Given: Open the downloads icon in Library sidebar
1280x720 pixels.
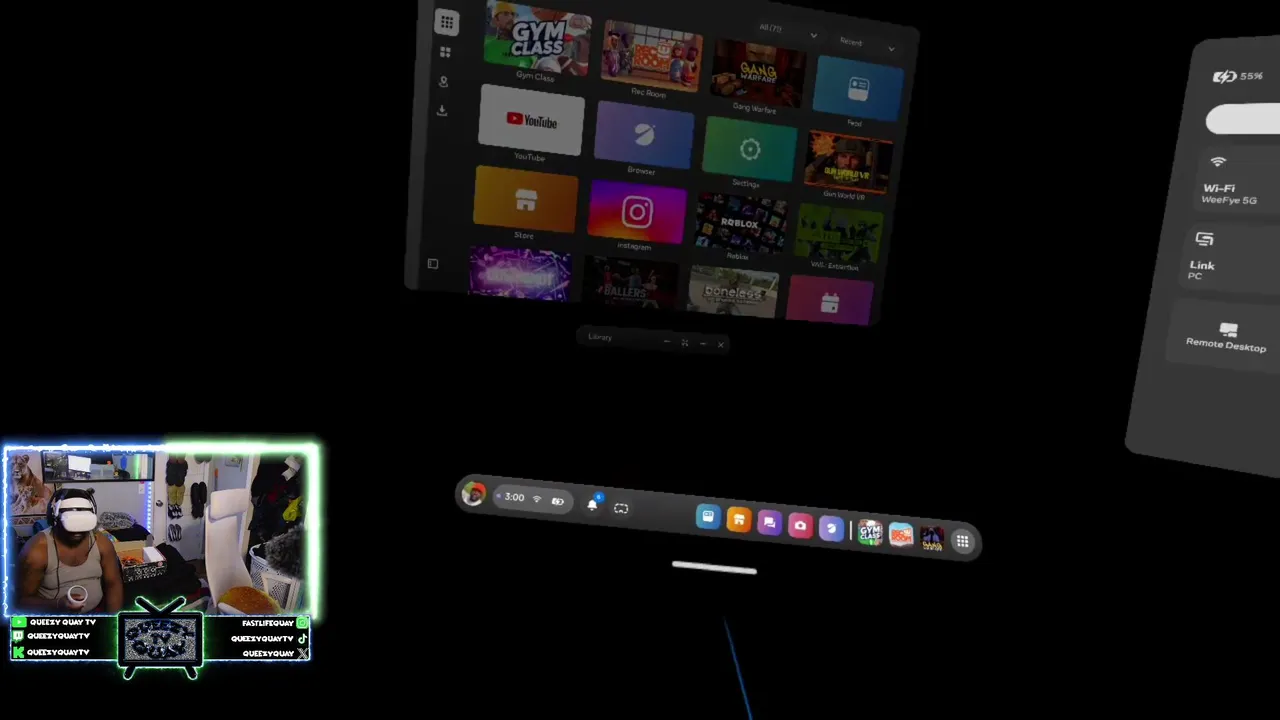Looking at the screenshot, I should [x=442, y=110].
